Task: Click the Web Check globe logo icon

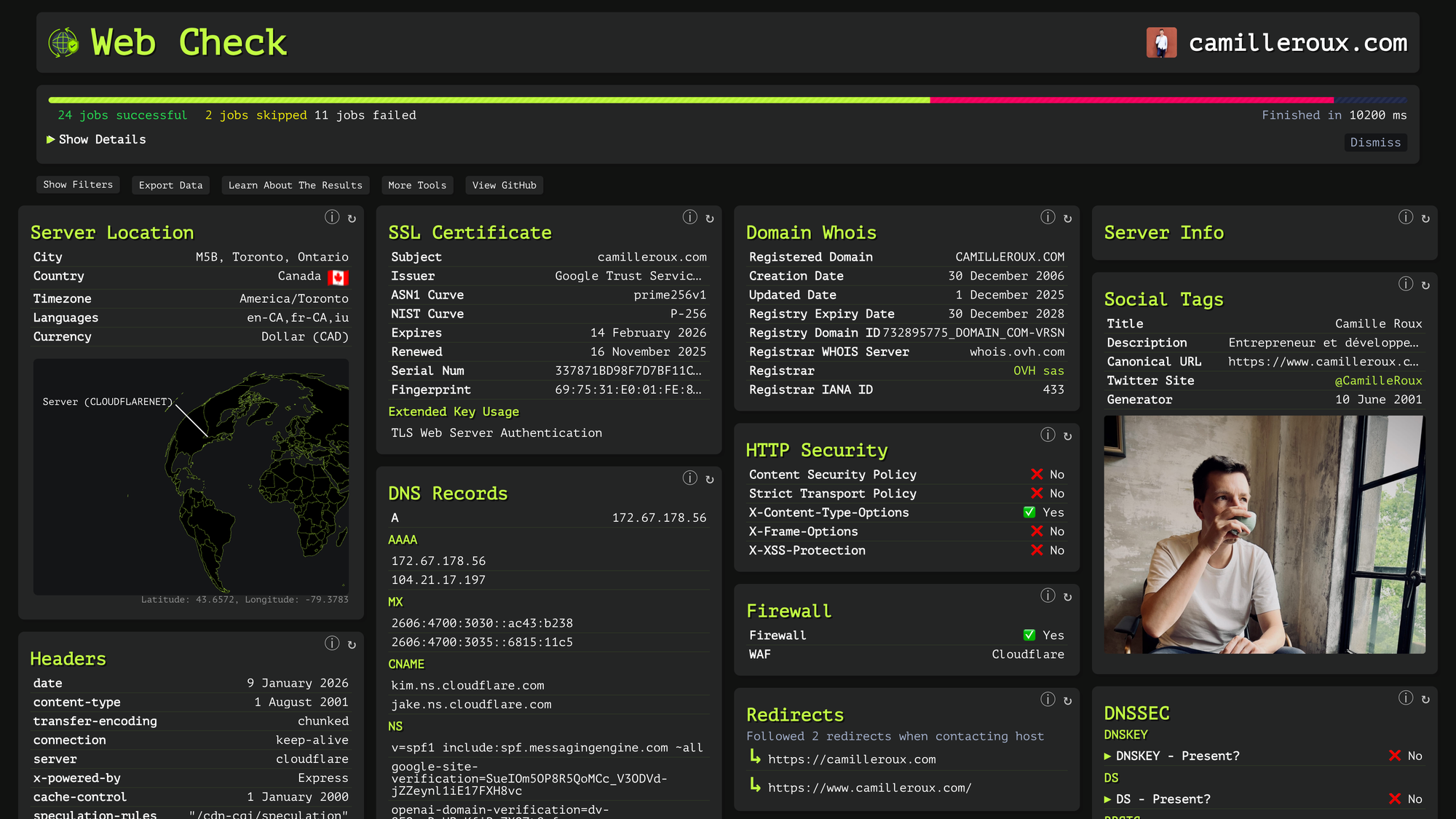Action: coord(63,42)
